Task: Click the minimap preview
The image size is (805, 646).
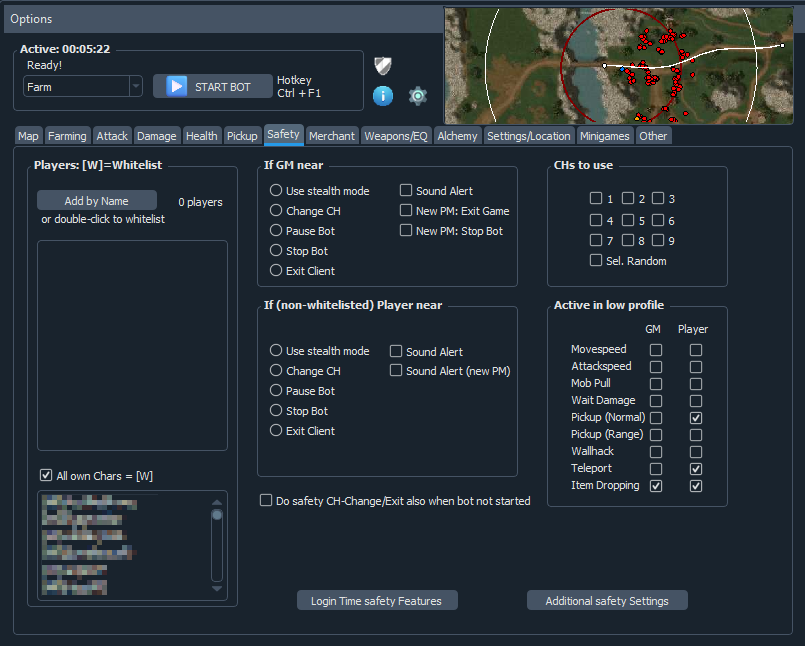Action: 619,66
